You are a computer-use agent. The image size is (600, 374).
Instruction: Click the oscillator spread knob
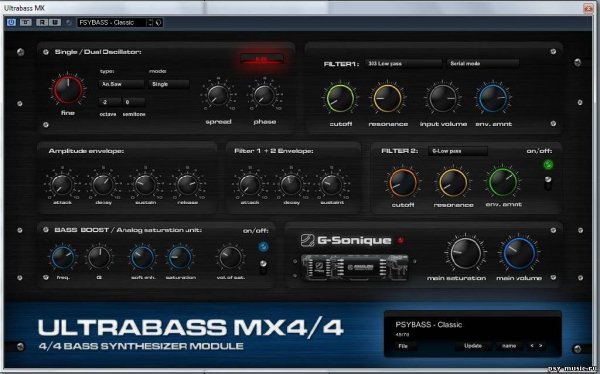click(218, 96)
